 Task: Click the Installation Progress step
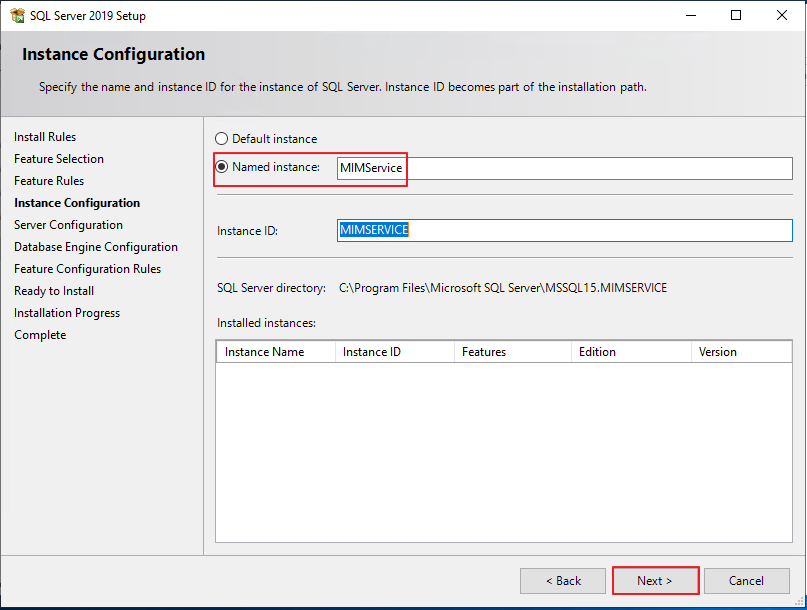(x=67, y=313)
